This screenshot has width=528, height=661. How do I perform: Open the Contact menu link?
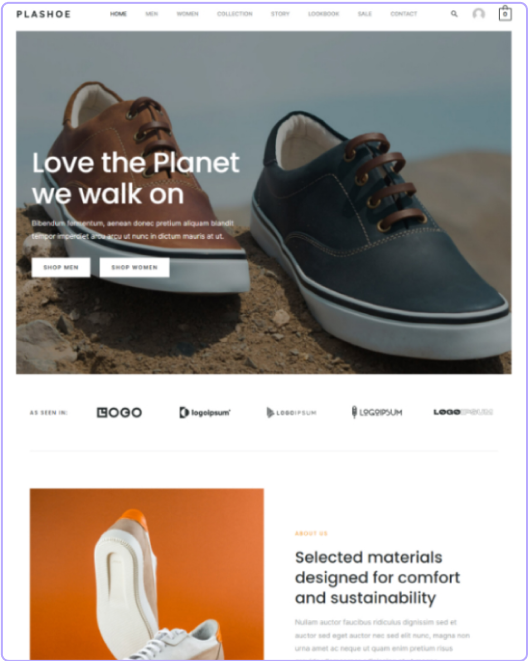point(404,14)
